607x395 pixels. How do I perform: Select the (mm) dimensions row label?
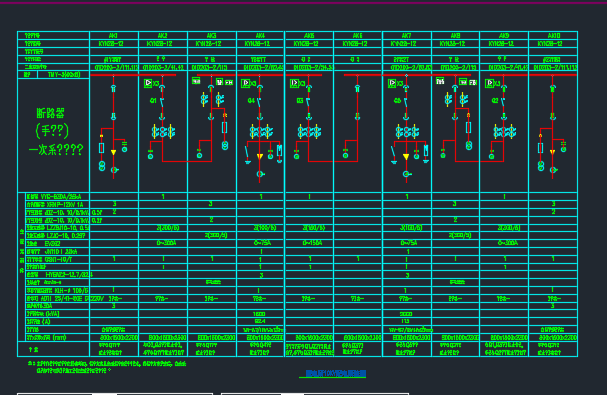tap(46, 337)
